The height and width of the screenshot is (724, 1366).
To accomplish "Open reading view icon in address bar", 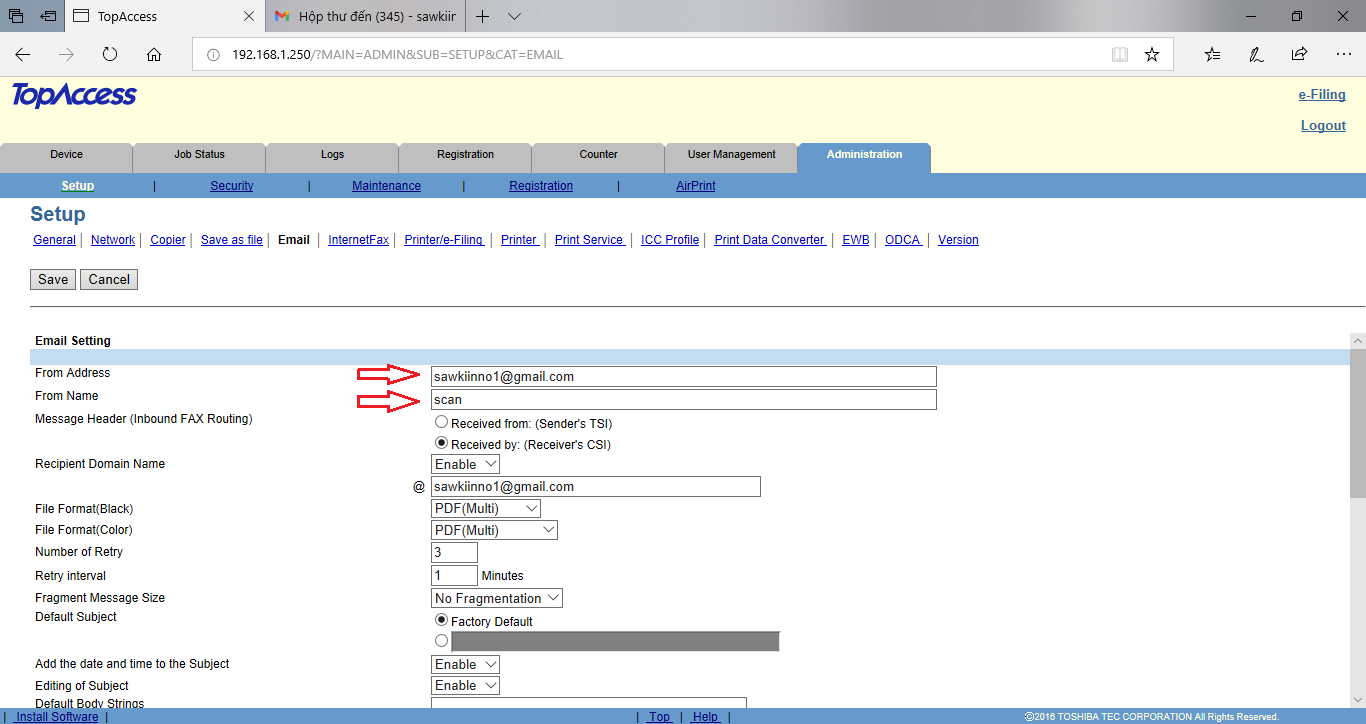I will pos(1120,54).
